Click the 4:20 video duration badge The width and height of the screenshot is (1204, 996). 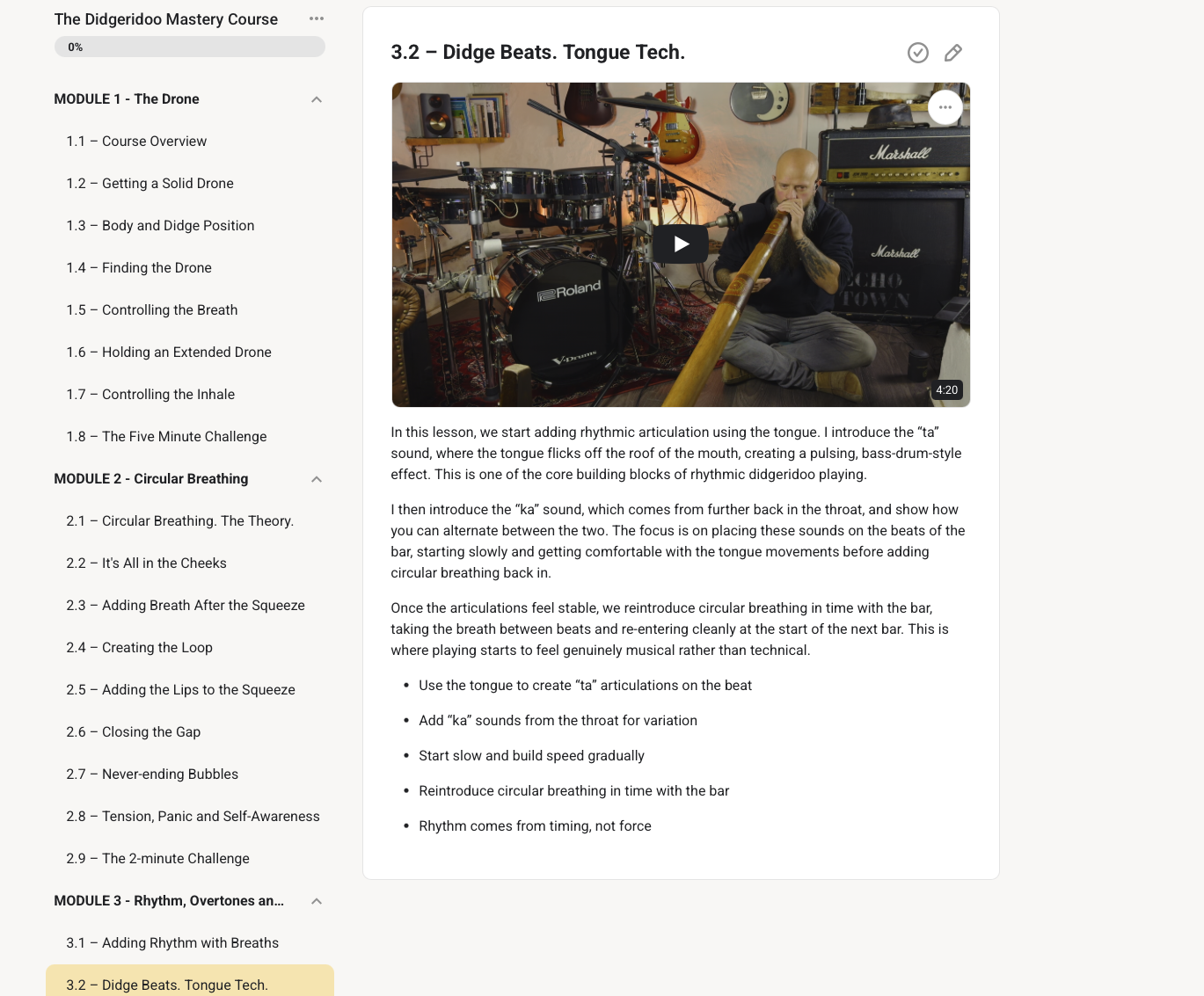(x=947, y=390)
